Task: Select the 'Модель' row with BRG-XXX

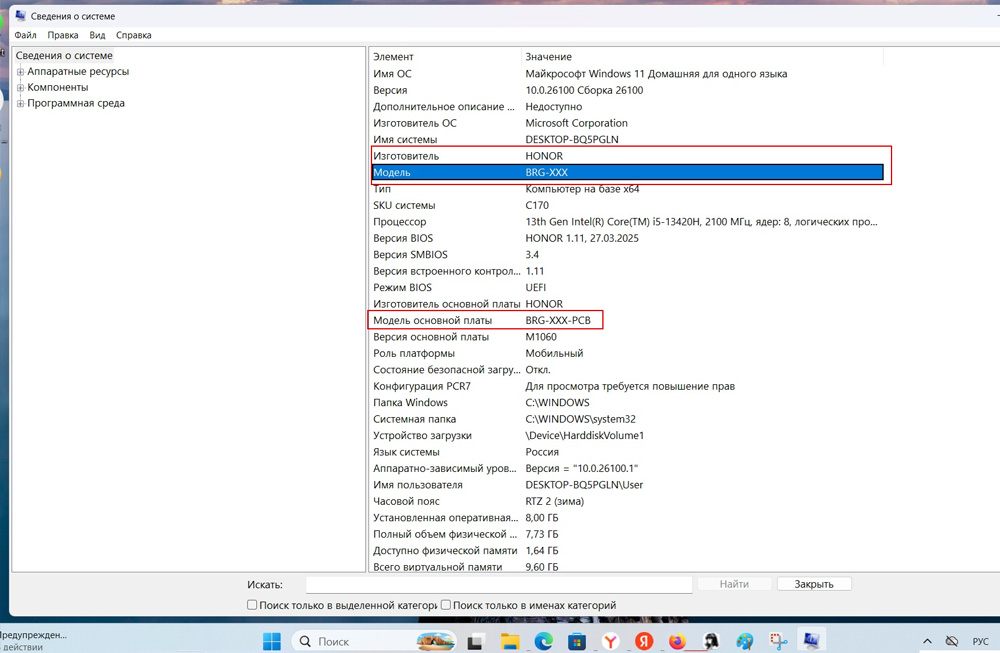Action: coord(628,172)
